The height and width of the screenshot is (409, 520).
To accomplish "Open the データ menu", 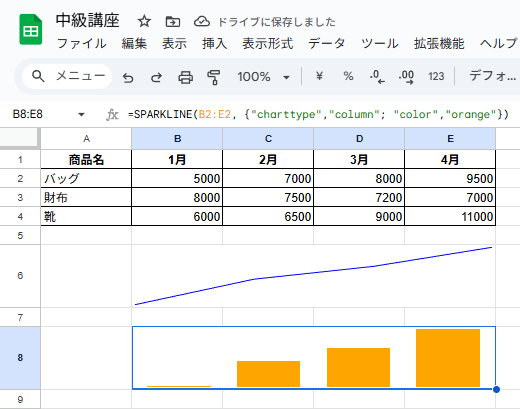I will [327, 43].
